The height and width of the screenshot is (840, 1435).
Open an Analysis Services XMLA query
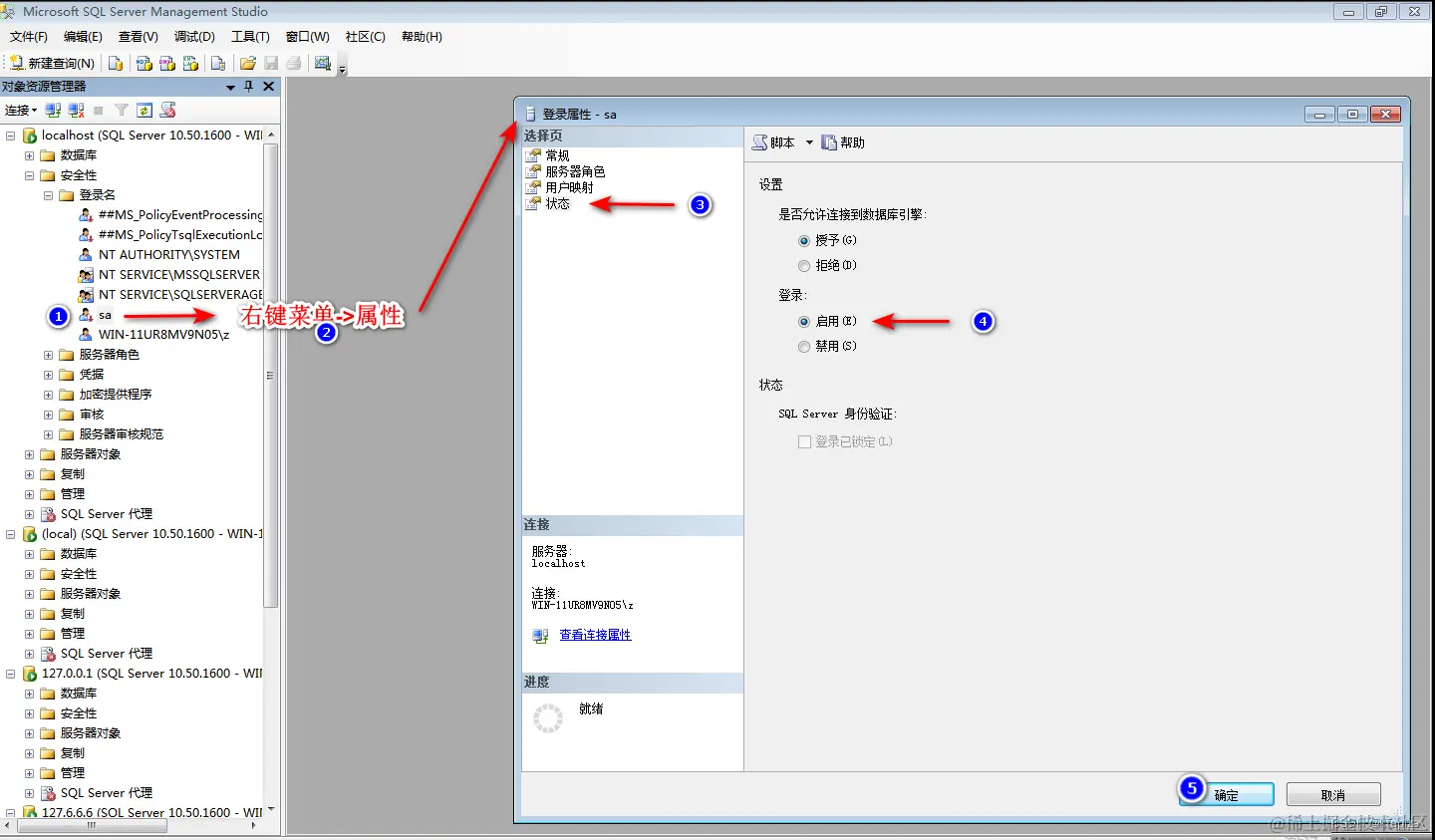pyautogui.click(x=190, y=63)
